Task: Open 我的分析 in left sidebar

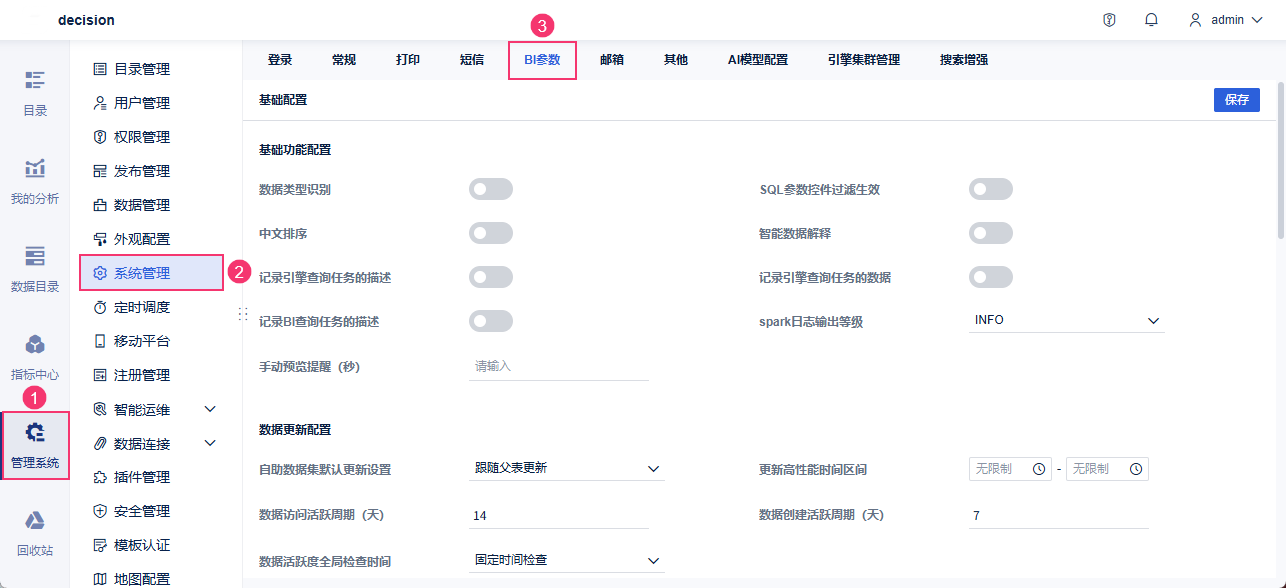Action: click(35, 180)
